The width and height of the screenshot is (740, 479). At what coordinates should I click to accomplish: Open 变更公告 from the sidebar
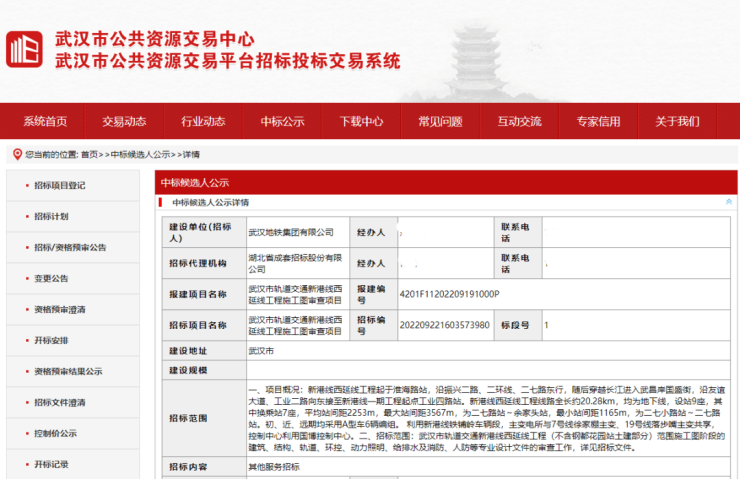click(x=51, y=278)
